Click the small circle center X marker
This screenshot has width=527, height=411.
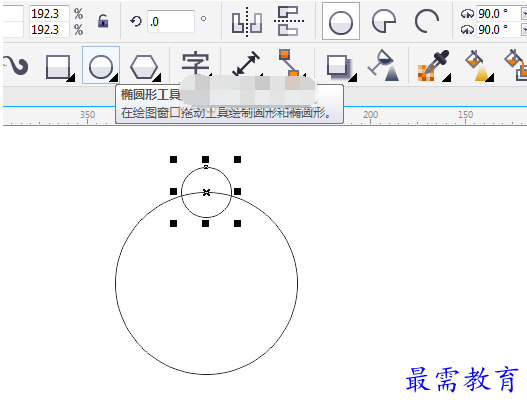206,192
